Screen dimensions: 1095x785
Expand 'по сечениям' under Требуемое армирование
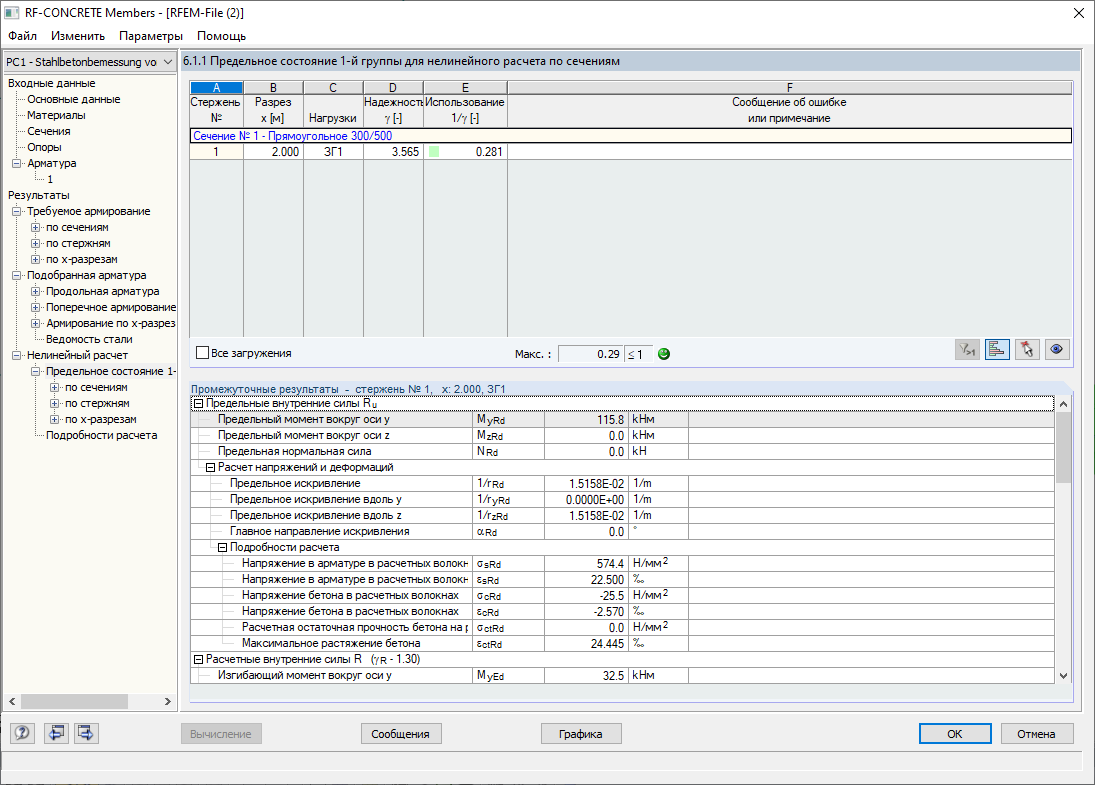click(36, 228)
